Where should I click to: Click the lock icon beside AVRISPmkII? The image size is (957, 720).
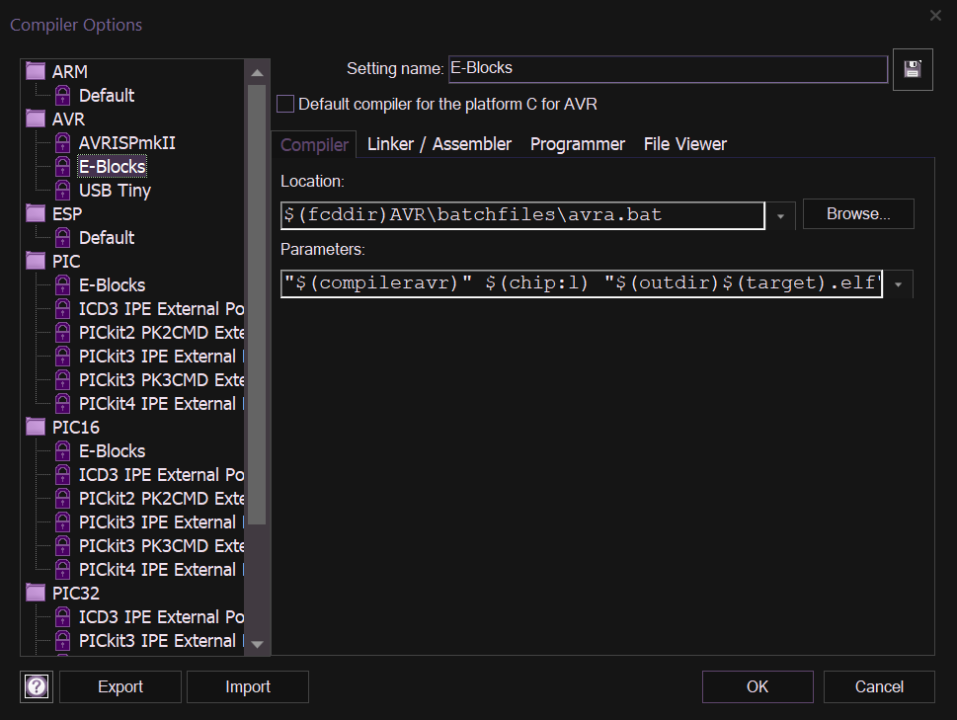pyautogui.click(x=63, y=142)
